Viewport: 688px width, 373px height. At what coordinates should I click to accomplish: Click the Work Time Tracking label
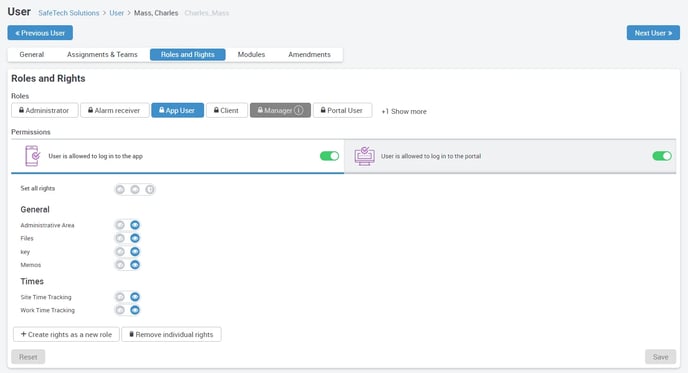click(x=47, y=310)
